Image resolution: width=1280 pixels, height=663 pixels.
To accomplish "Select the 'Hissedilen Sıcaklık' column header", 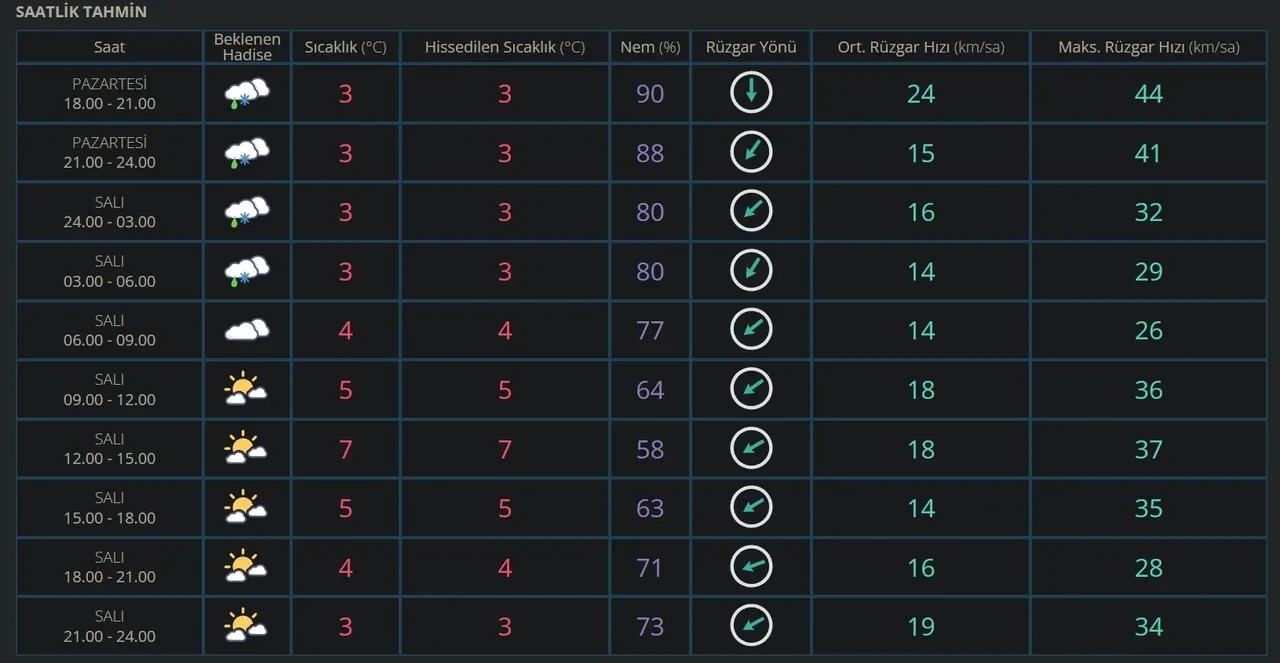I will pyautogui.click(x=504, y=47).
